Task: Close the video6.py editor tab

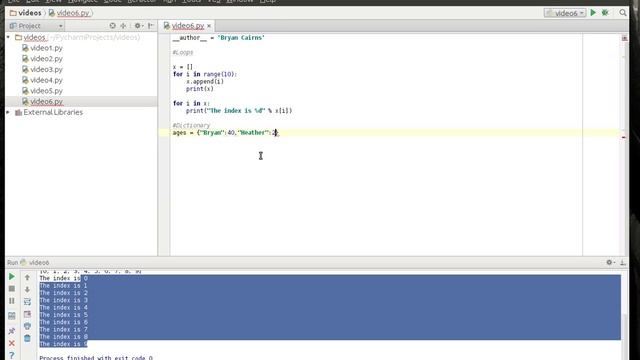Action: click(x=209, y=26)
